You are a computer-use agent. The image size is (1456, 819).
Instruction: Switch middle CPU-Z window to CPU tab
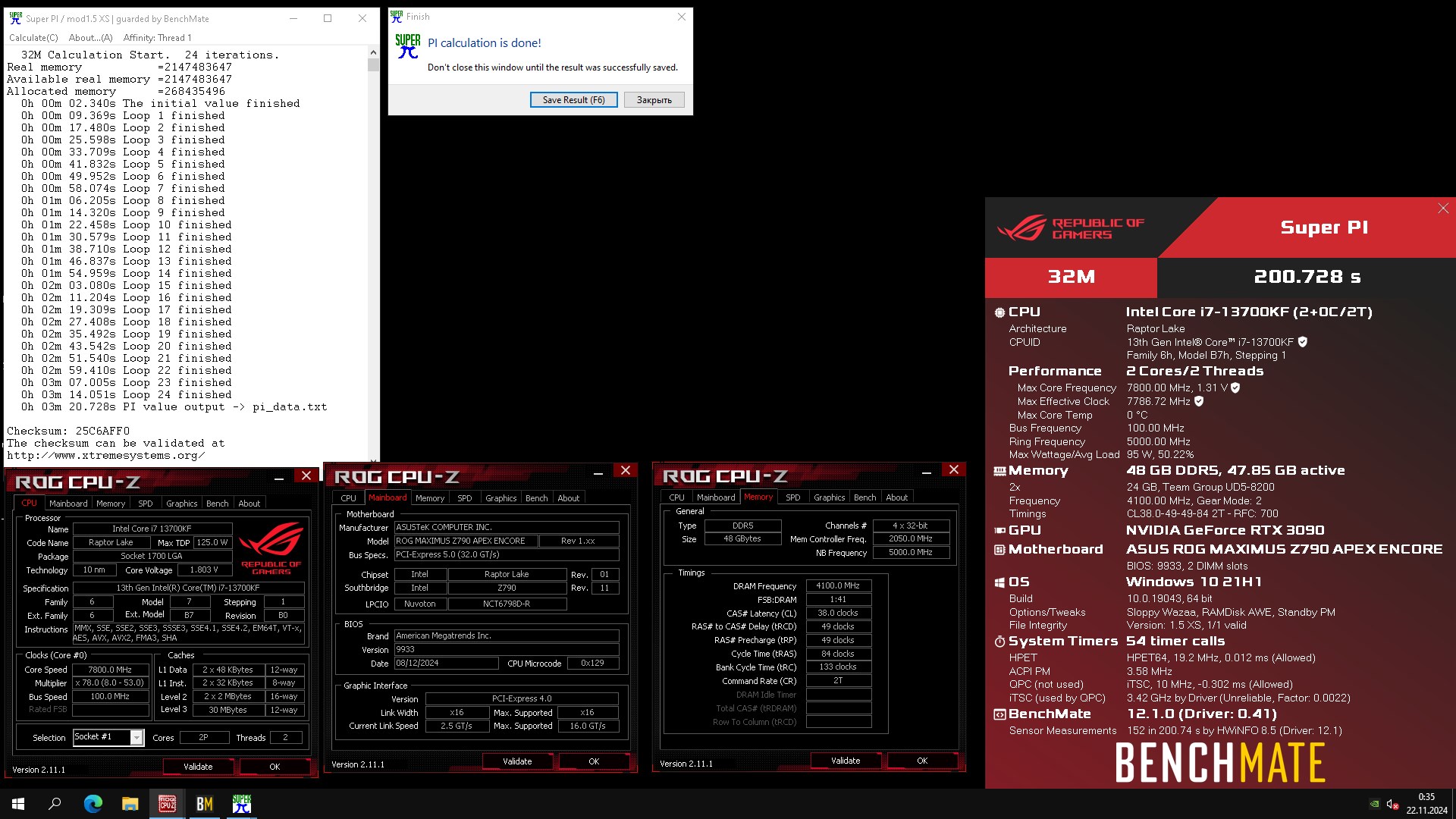(349, 498)
